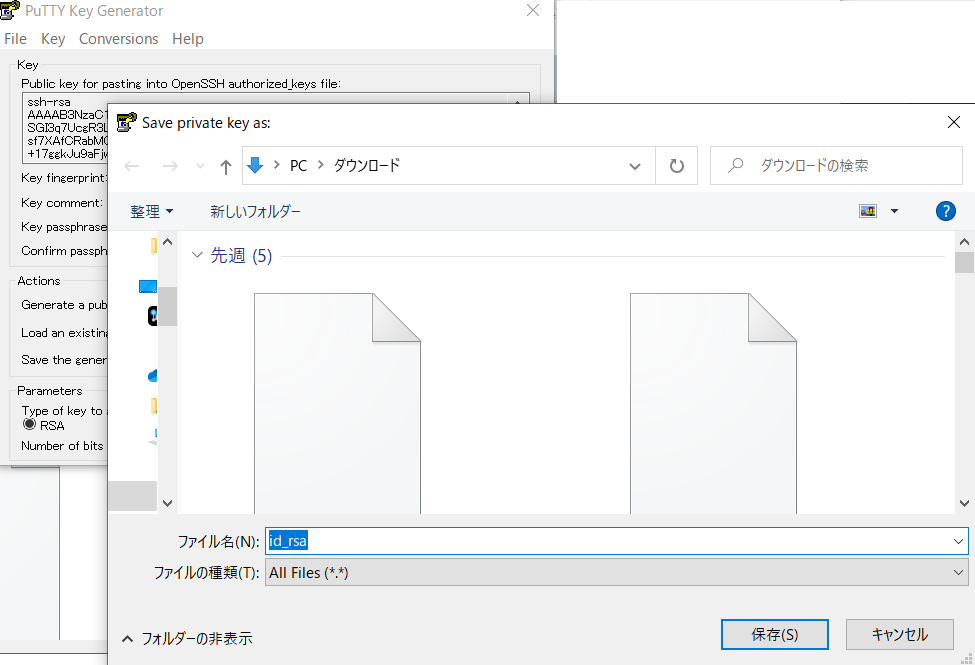Click the black app icon in navigation pane
The height and width of the screenshot is (665, 975).
tap(152, 315)
